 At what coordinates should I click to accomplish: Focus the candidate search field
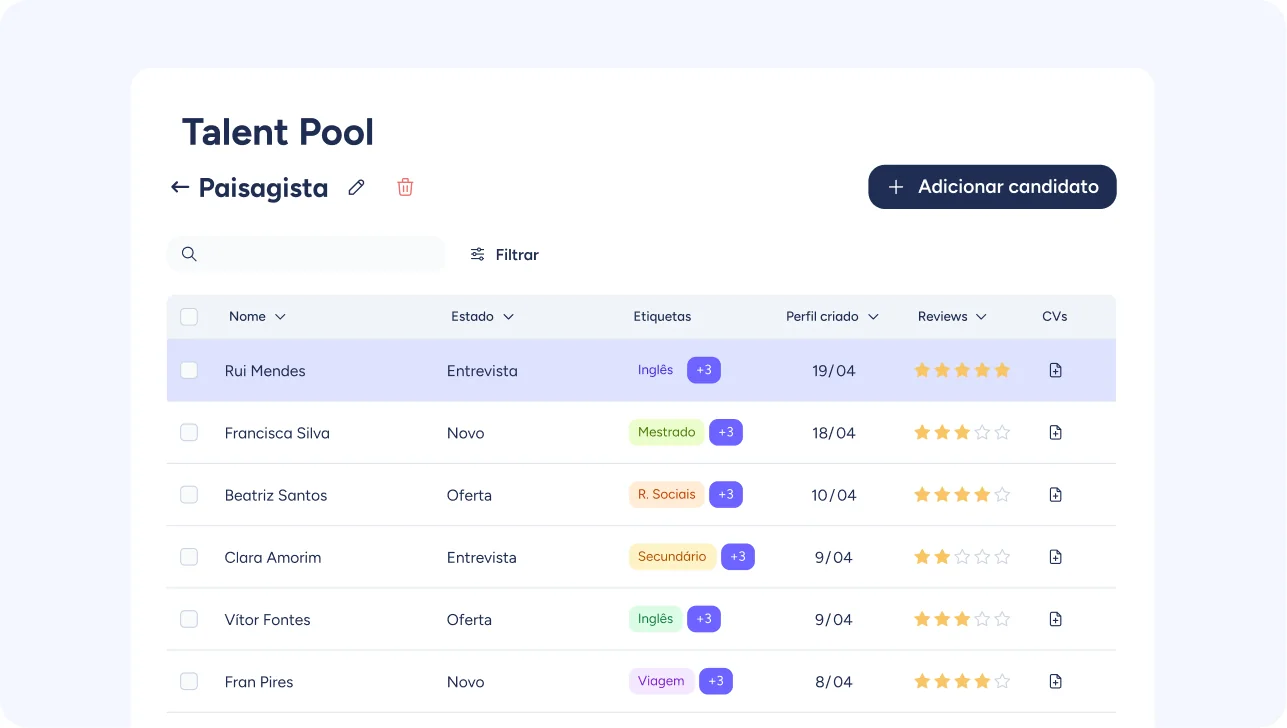[306, 254]
